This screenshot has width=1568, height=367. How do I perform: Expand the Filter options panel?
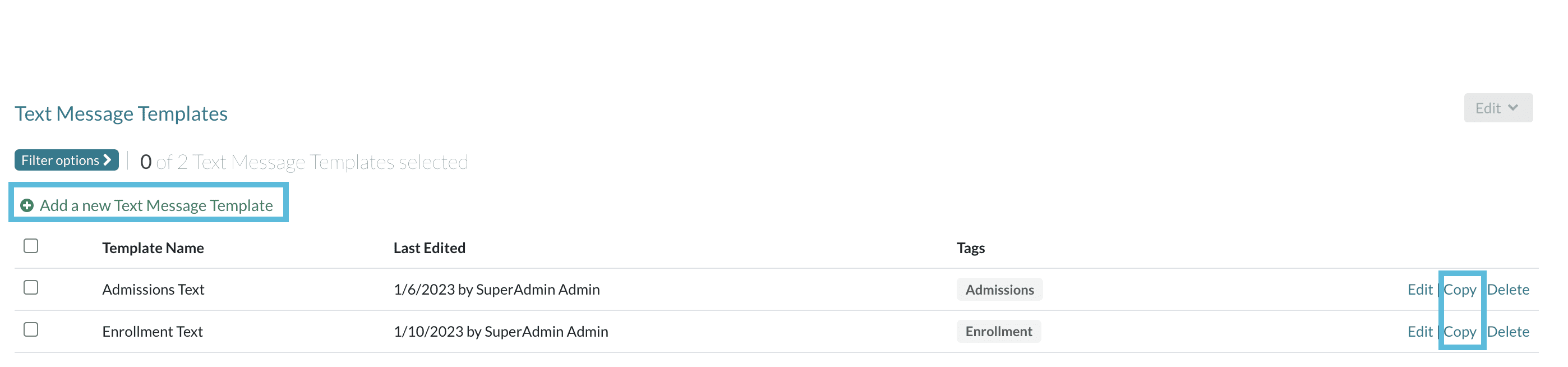[x=66, y=160]
